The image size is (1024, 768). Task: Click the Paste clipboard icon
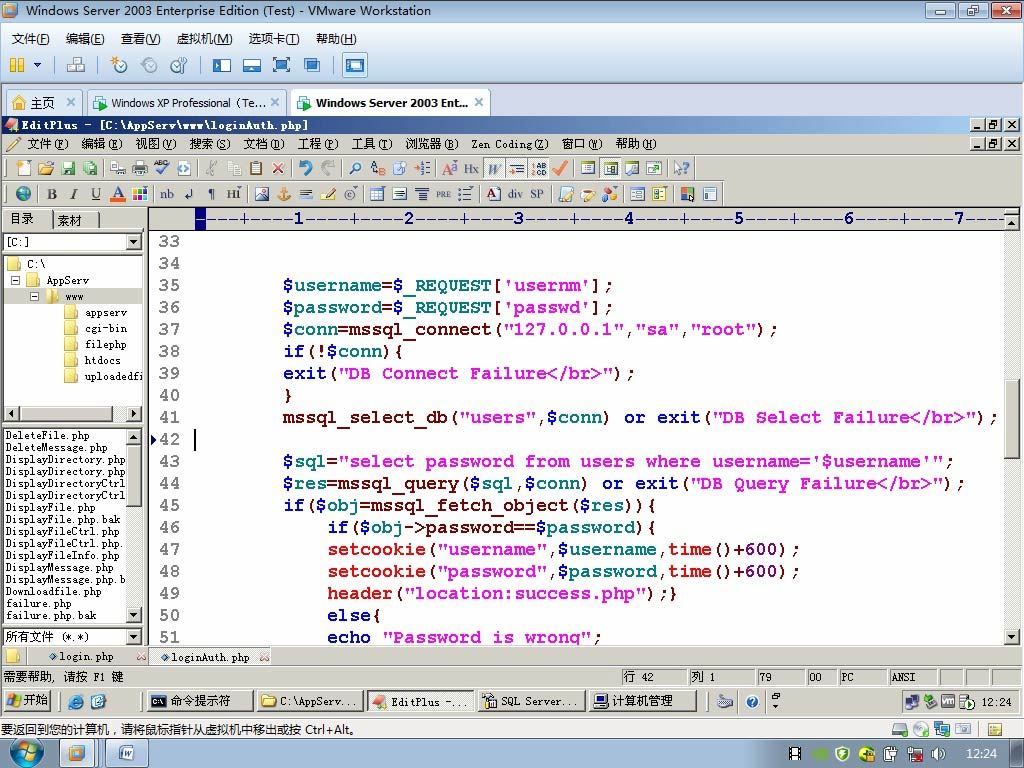[x=255, y=168]
